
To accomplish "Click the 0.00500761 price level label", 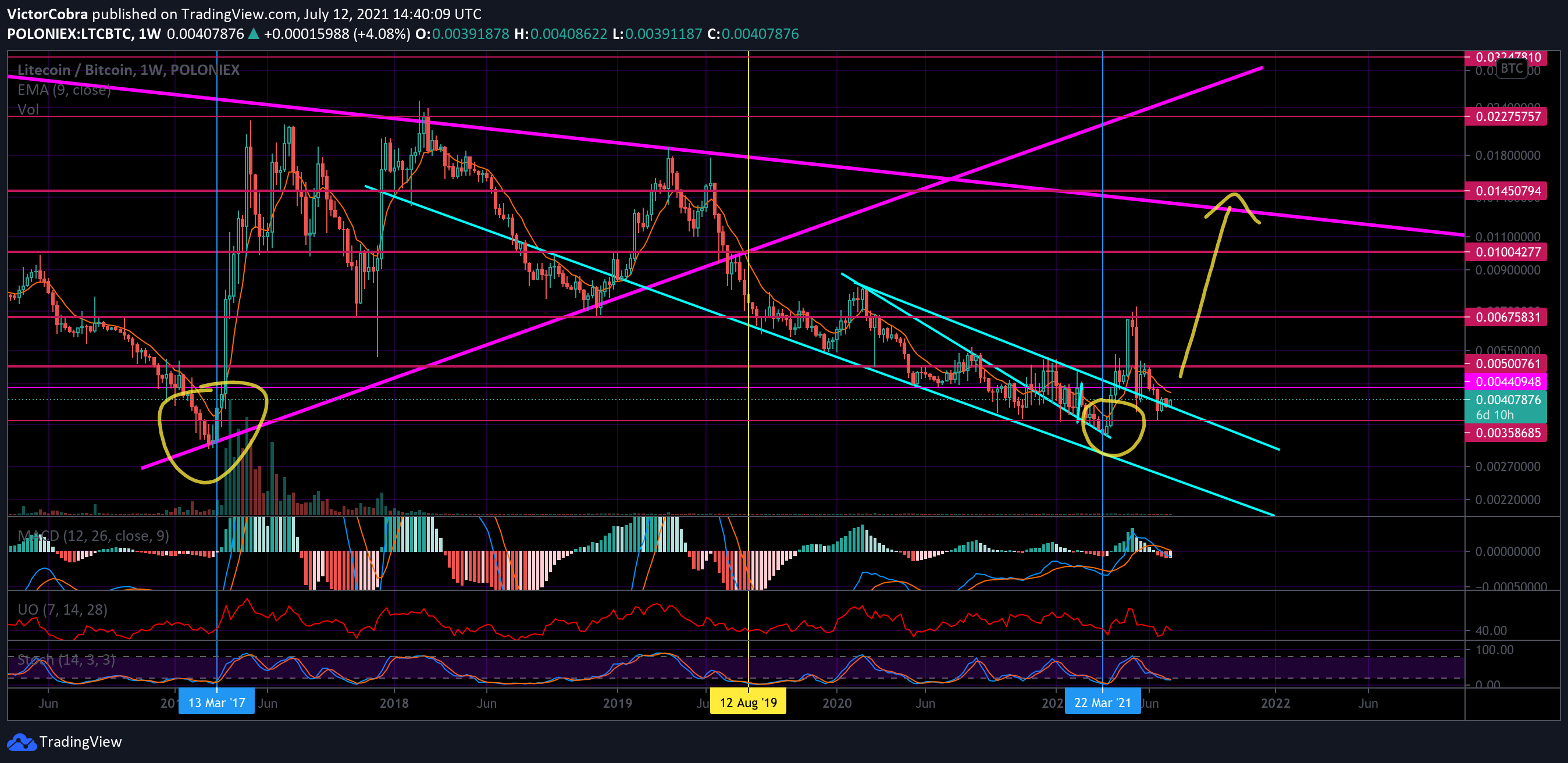I will pyautogui.click(x=1506, y=364).
